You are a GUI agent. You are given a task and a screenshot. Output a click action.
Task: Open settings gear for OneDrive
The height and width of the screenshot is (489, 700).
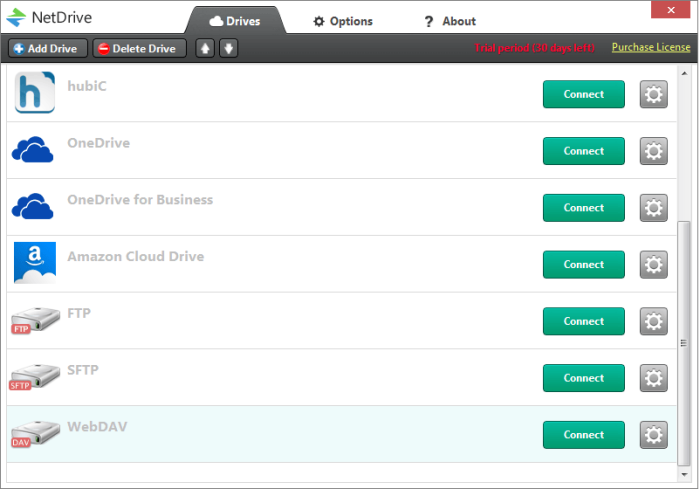click(654, 151)
